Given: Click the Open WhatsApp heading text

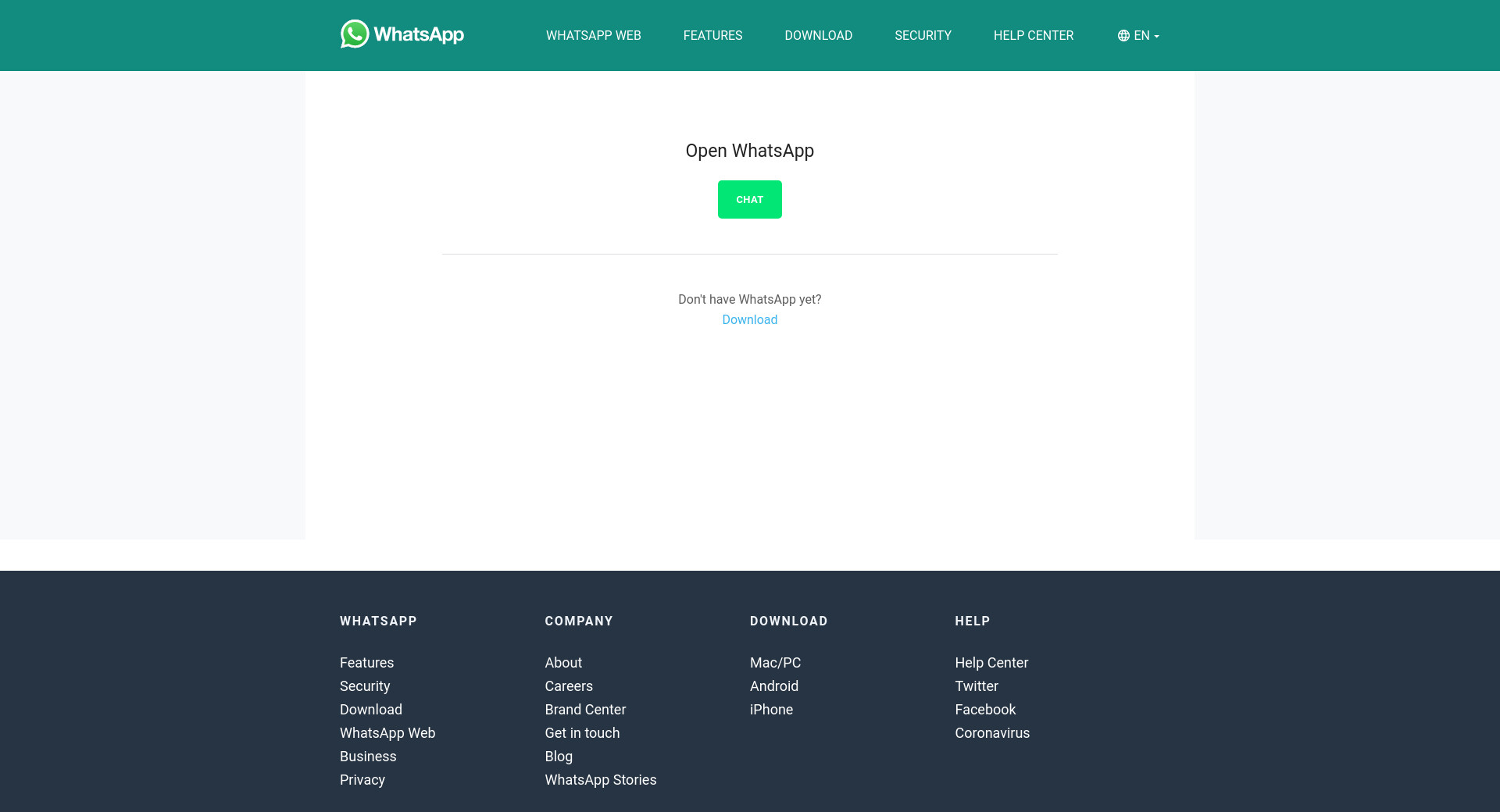Looking at the screenshot, I should (750, 151).
